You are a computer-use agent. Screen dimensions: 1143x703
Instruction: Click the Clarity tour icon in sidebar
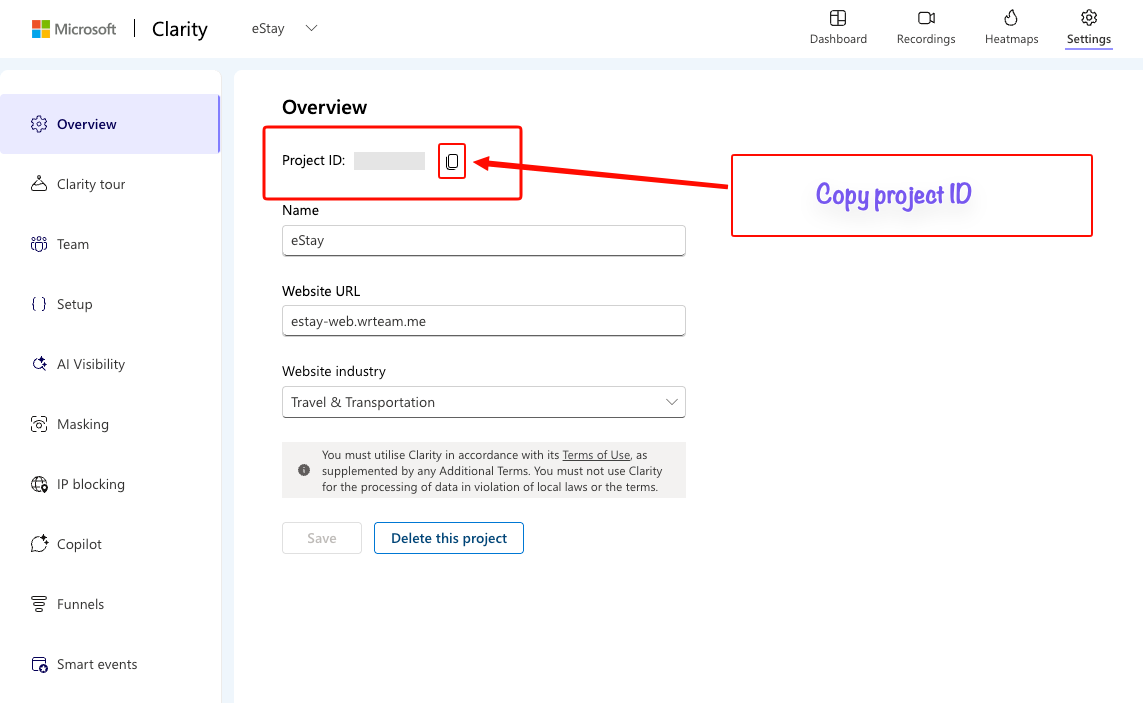39,184
